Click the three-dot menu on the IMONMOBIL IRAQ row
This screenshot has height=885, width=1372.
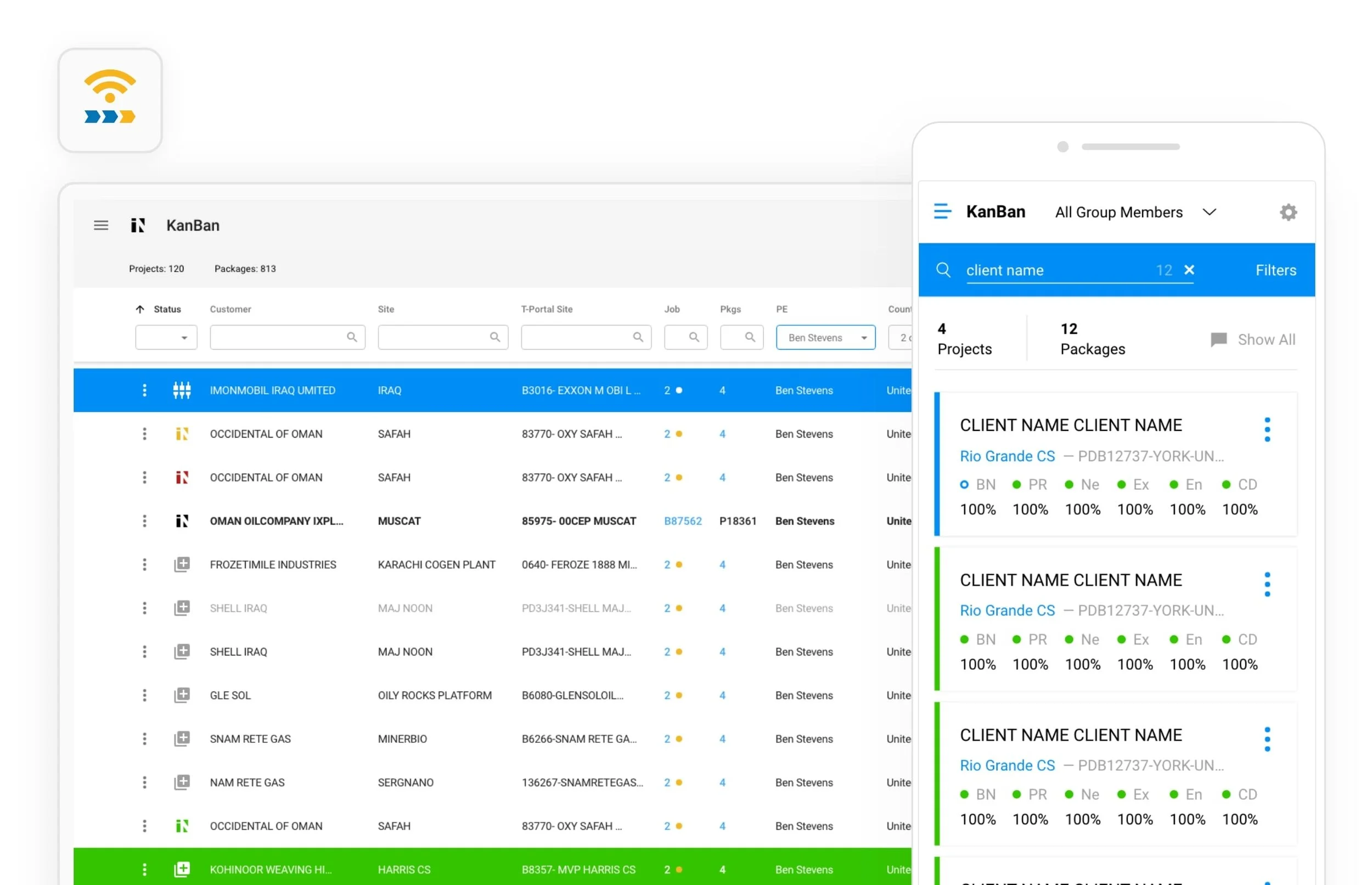144,390
